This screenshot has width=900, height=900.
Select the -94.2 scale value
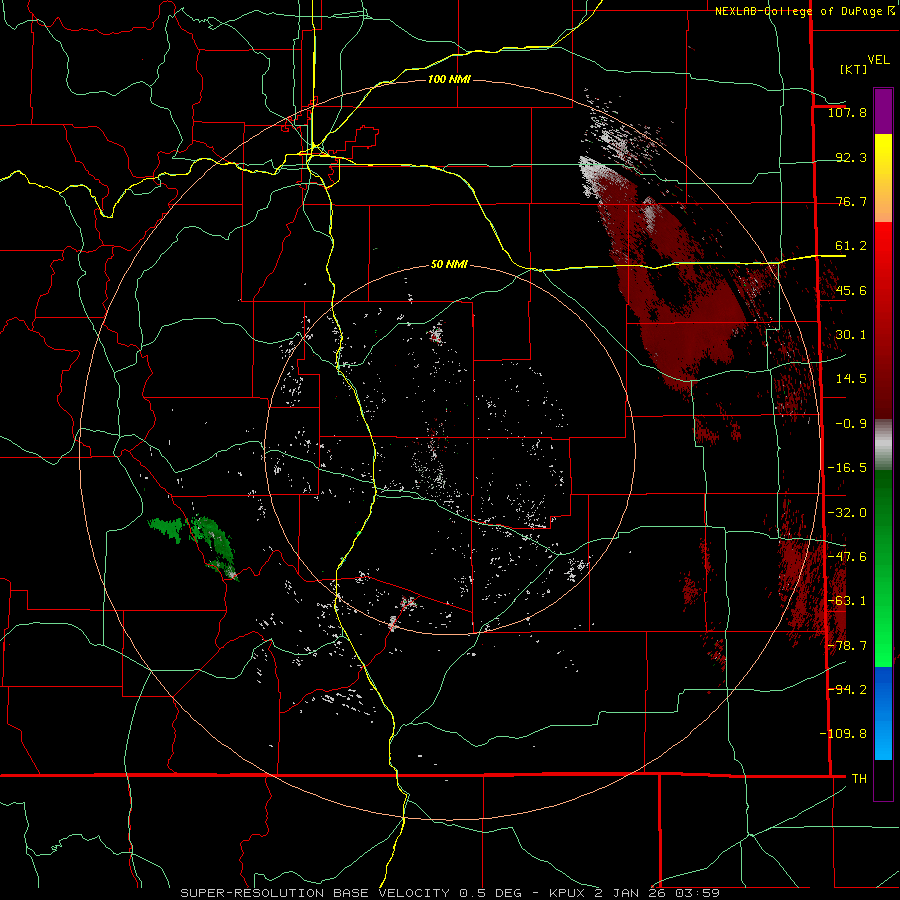point(847,689)
